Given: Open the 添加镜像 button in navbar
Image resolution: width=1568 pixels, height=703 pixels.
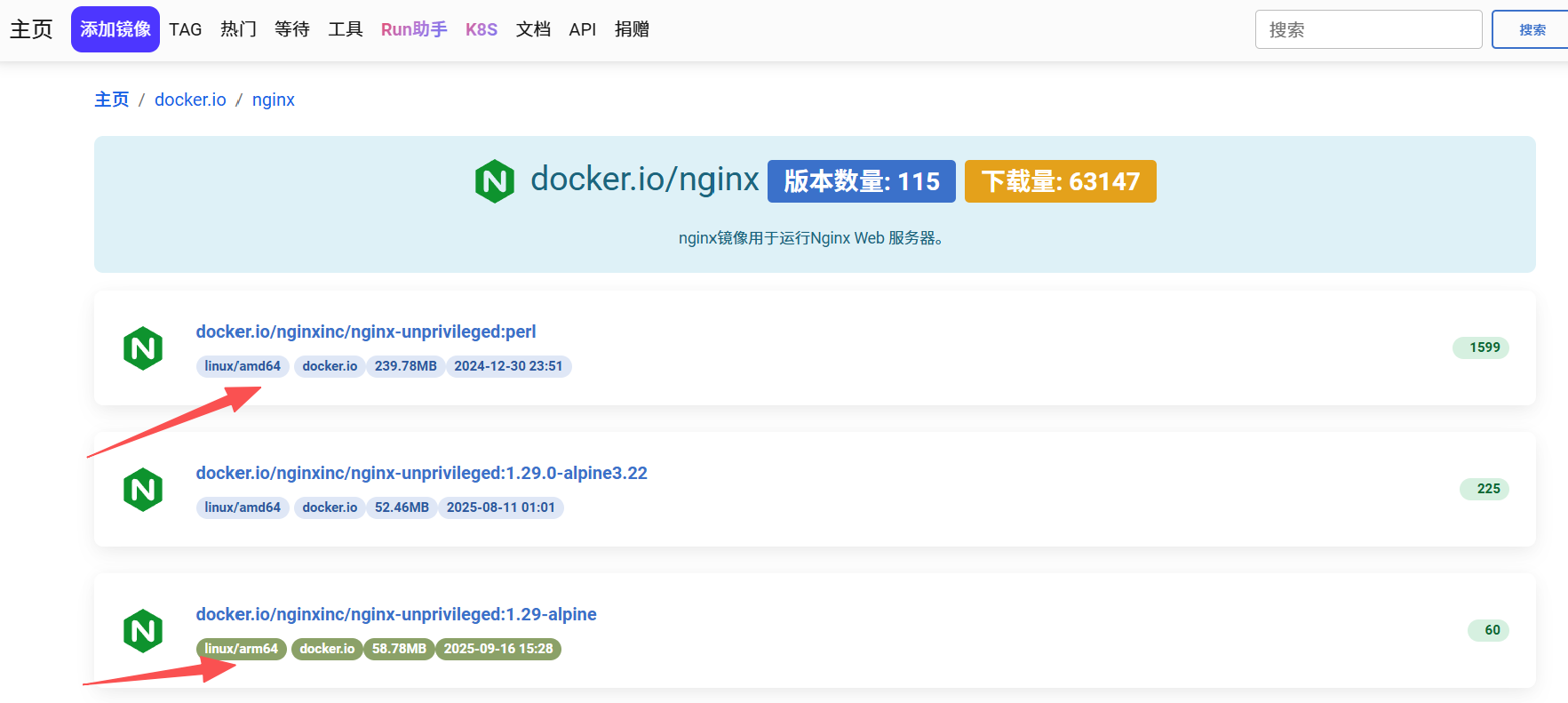Looking at the screenshot, I should pyautogui.click(x=115, y=29).
